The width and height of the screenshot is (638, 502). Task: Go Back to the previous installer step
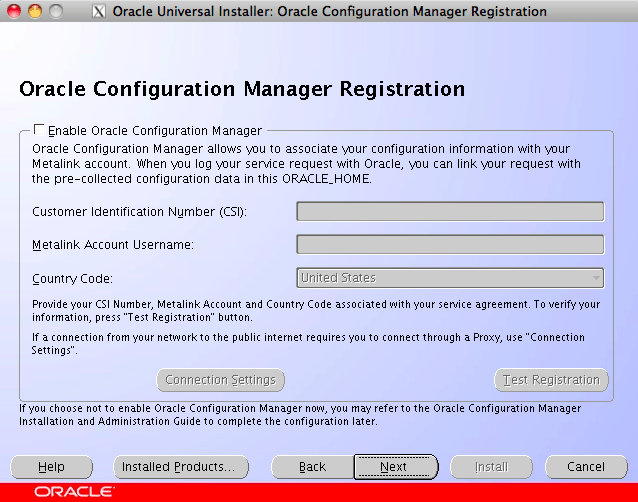(312, 467)
